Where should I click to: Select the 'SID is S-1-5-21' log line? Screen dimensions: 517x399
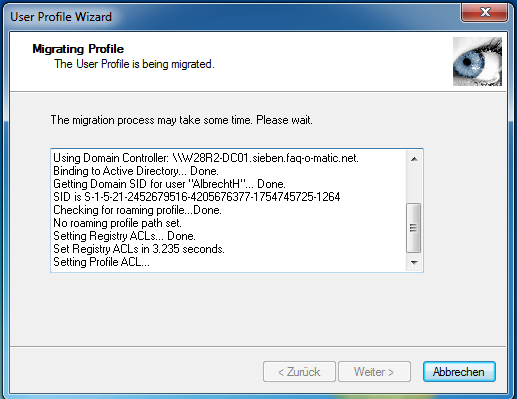[196, 197]
